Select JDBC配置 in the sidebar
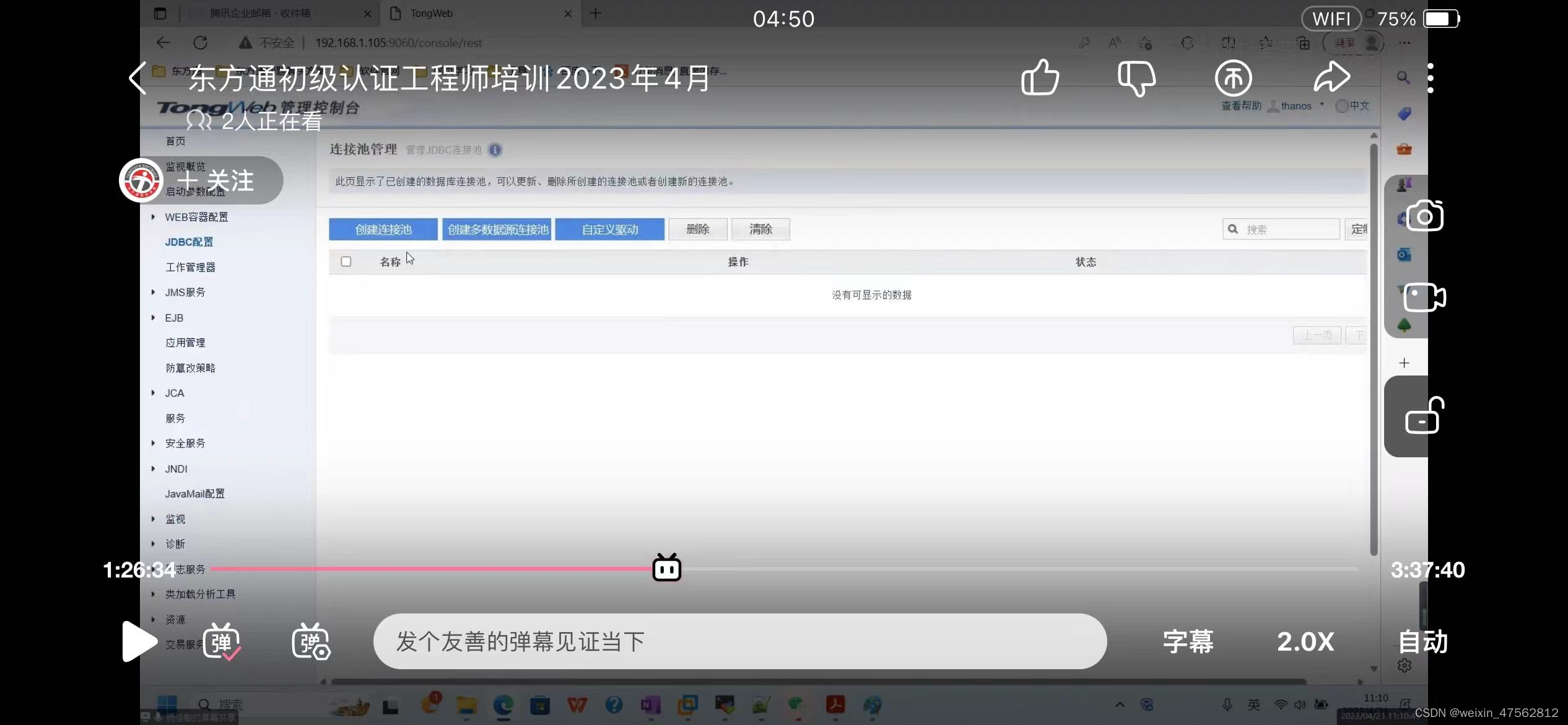 point(189,242)
